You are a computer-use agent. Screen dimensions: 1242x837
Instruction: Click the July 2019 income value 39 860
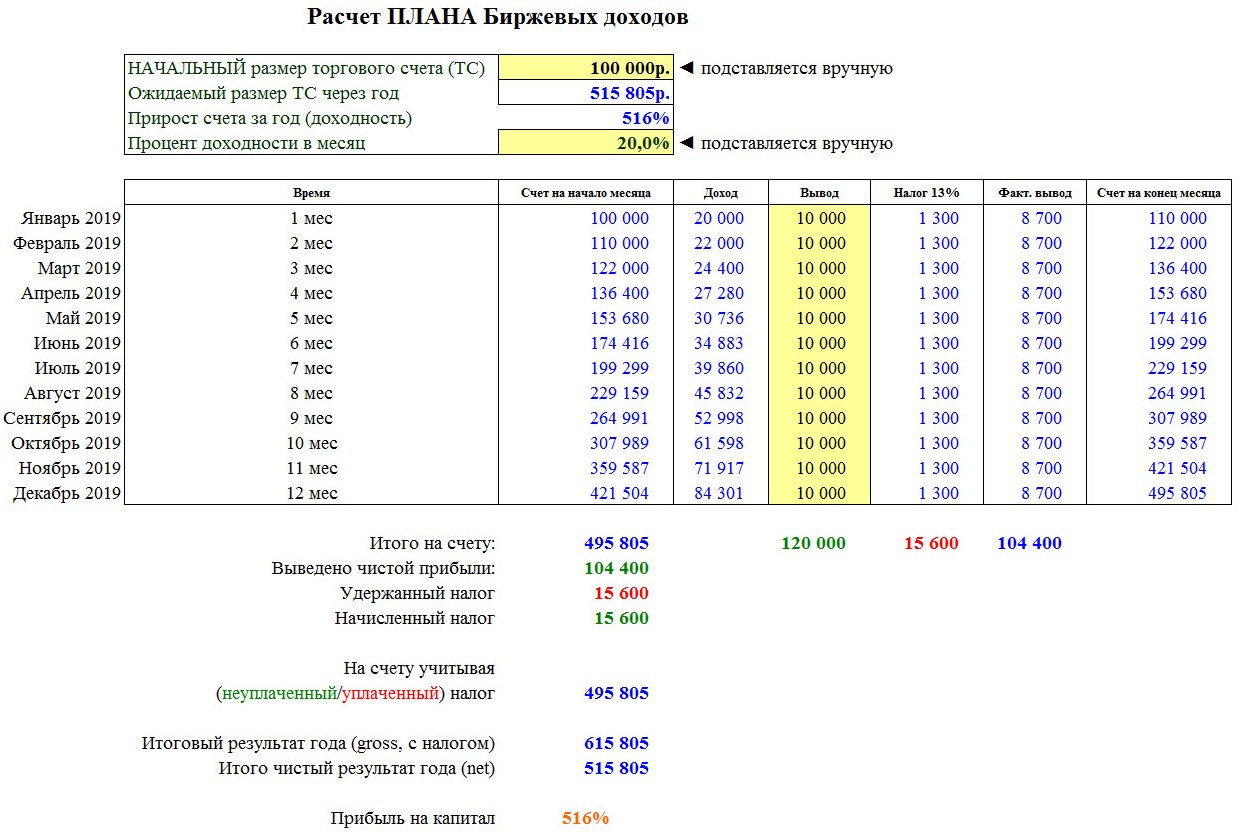719,368
